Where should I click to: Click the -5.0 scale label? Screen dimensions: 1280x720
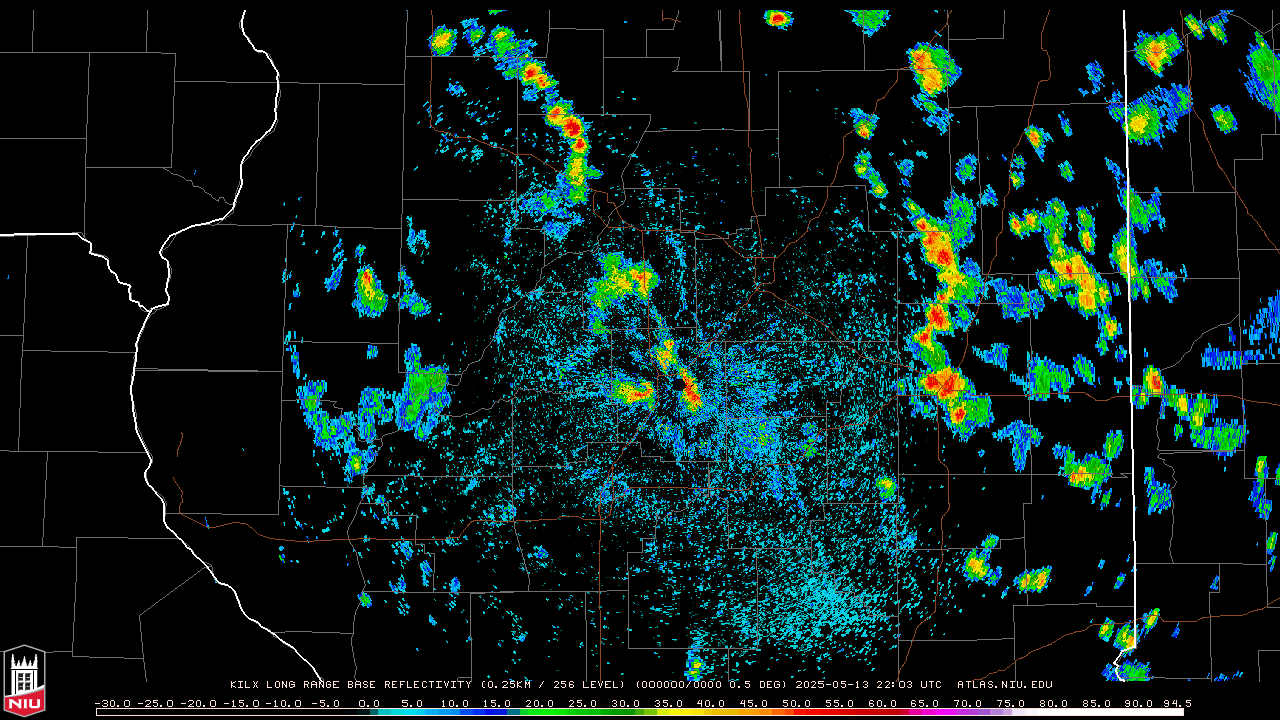click(326, 704)
